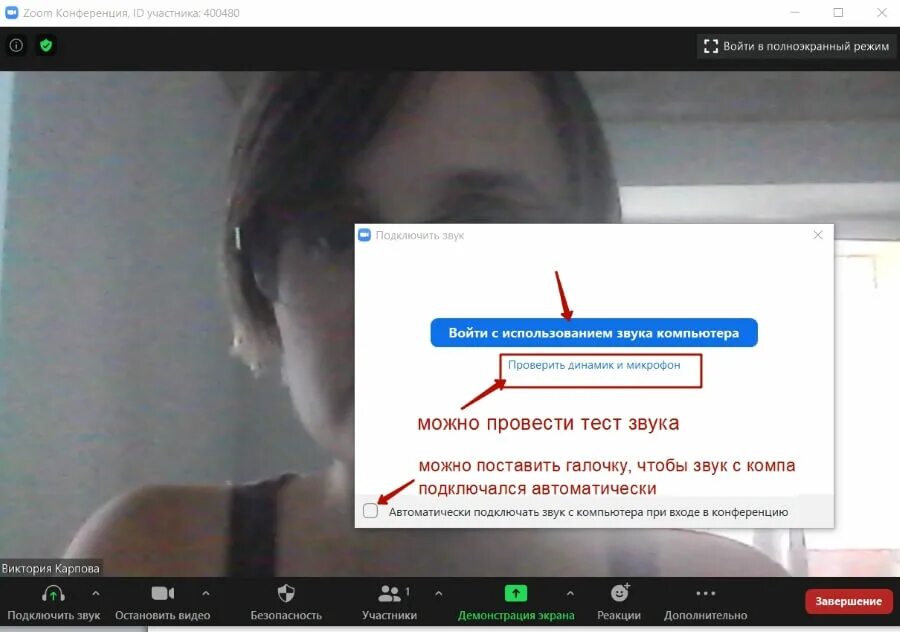Click Проверить динамик и микрофон link
The image size is (900, 632).
(594, 365)
